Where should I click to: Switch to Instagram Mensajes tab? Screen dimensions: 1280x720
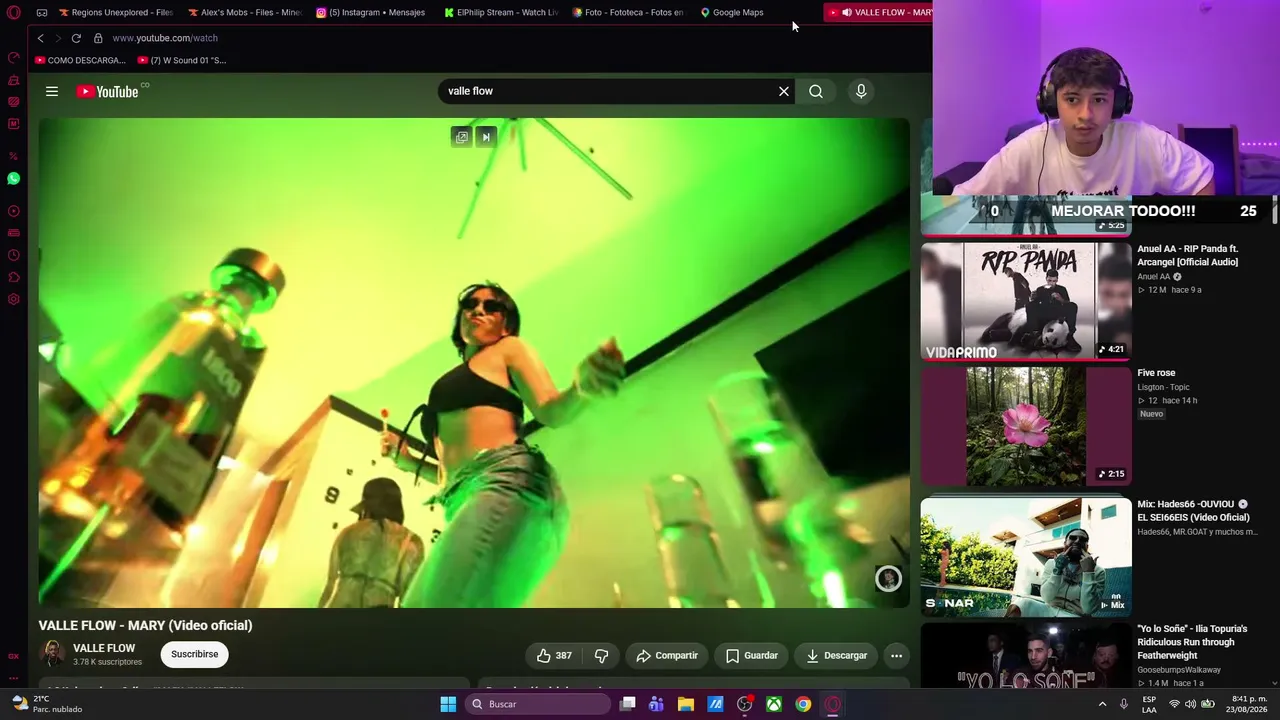(x=373, y=12)
